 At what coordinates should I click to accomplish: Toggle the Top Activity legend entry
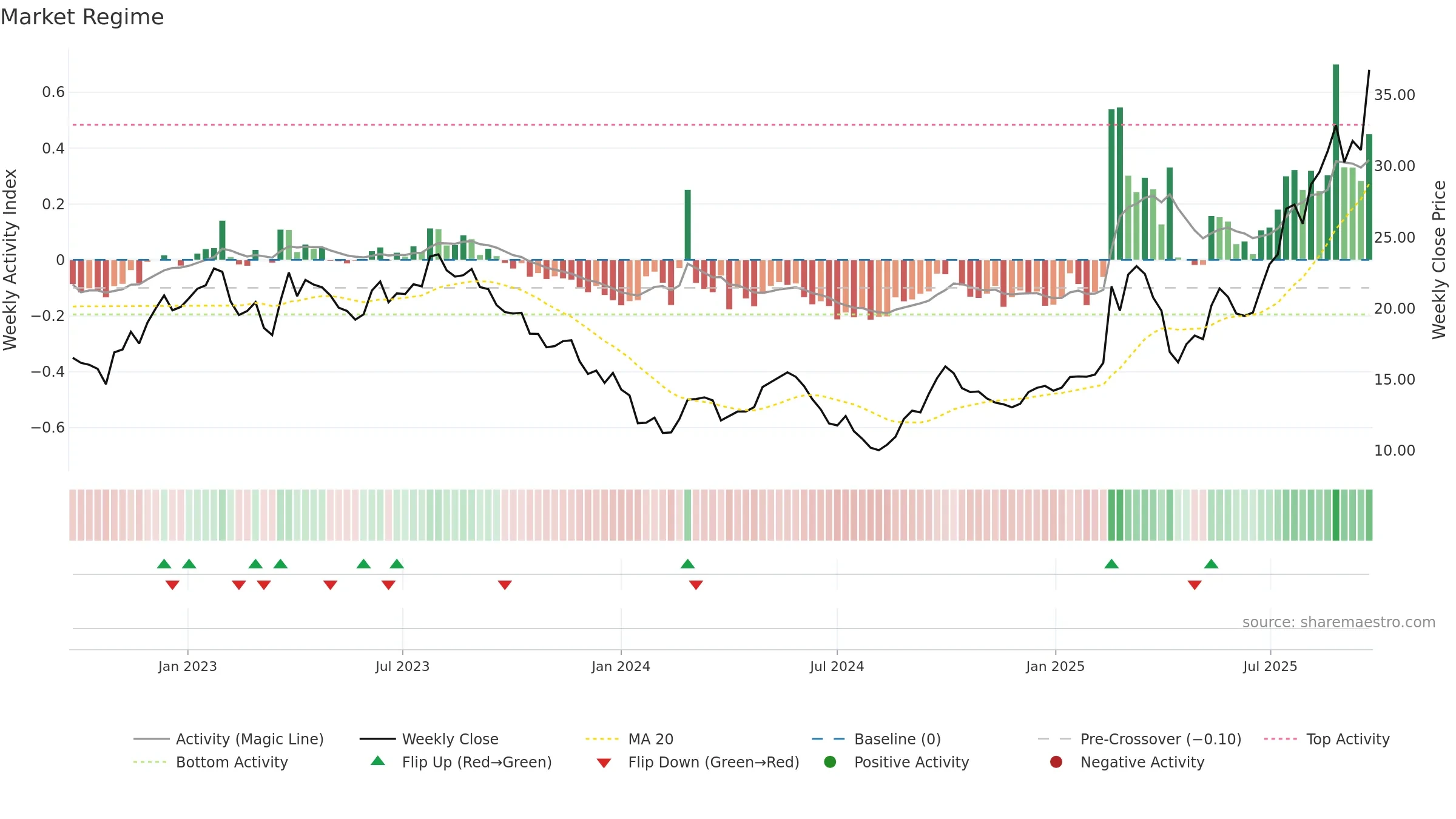pos(1326,739)
